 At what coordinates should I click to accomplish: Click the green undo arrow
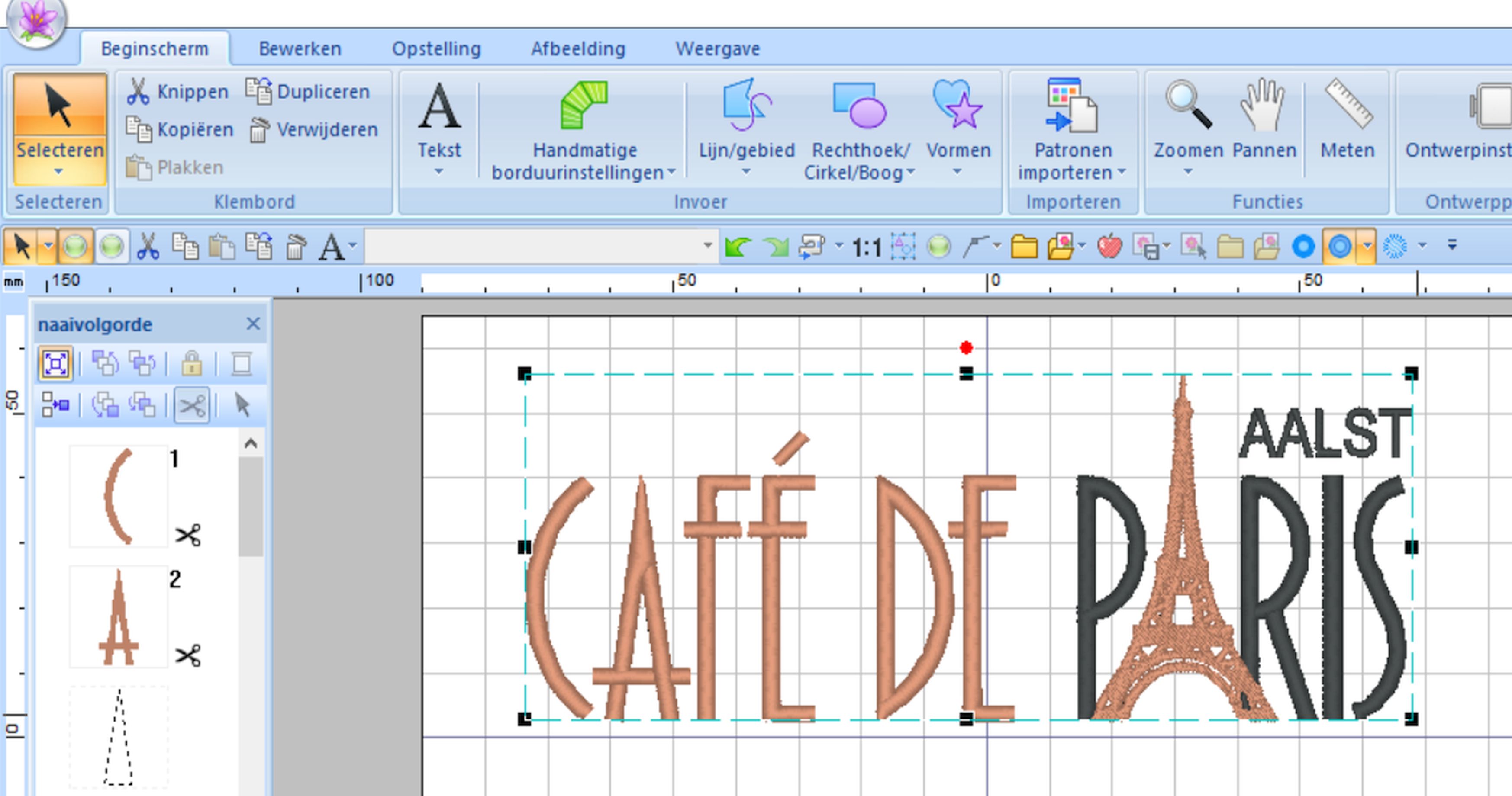(x=738, y=246)
